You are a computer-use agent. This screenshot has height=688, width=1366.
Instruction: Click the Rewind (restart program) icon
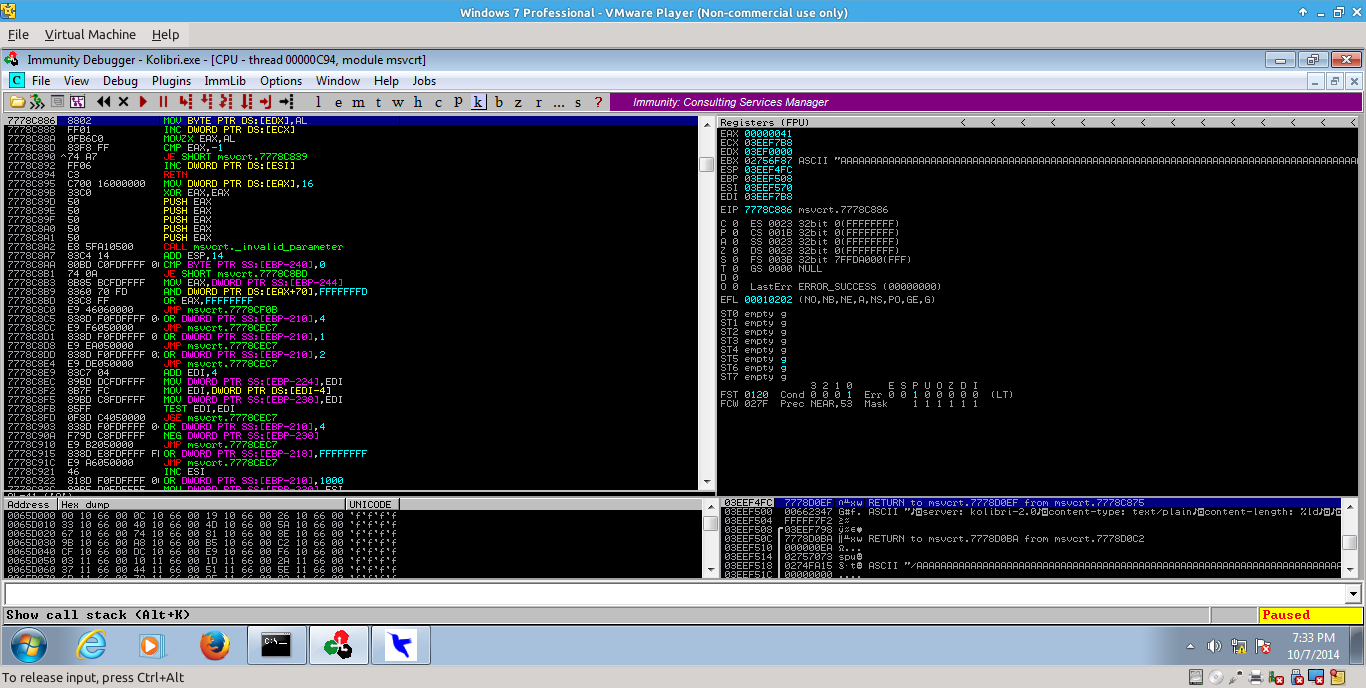(x=104, y=102)
